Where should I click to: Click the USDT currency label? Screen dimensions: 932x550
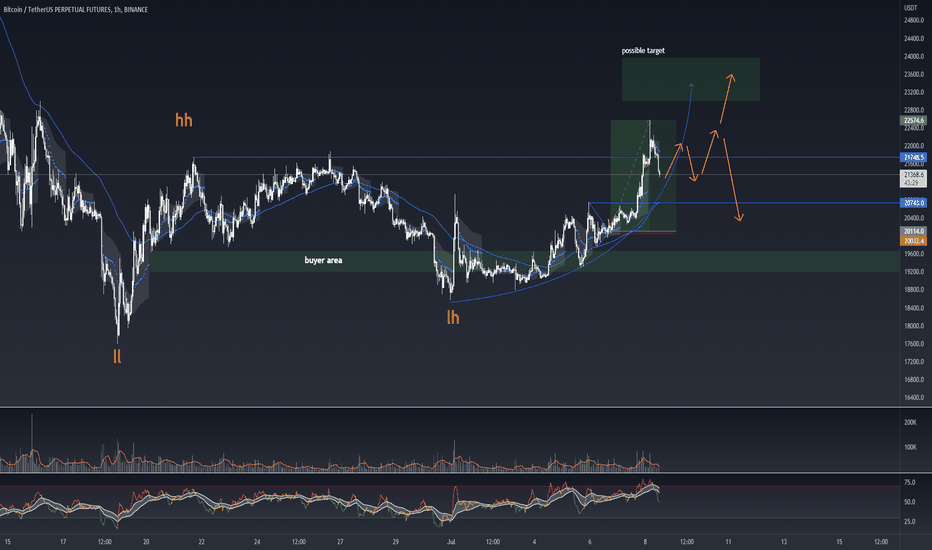[x=911, y=8]
